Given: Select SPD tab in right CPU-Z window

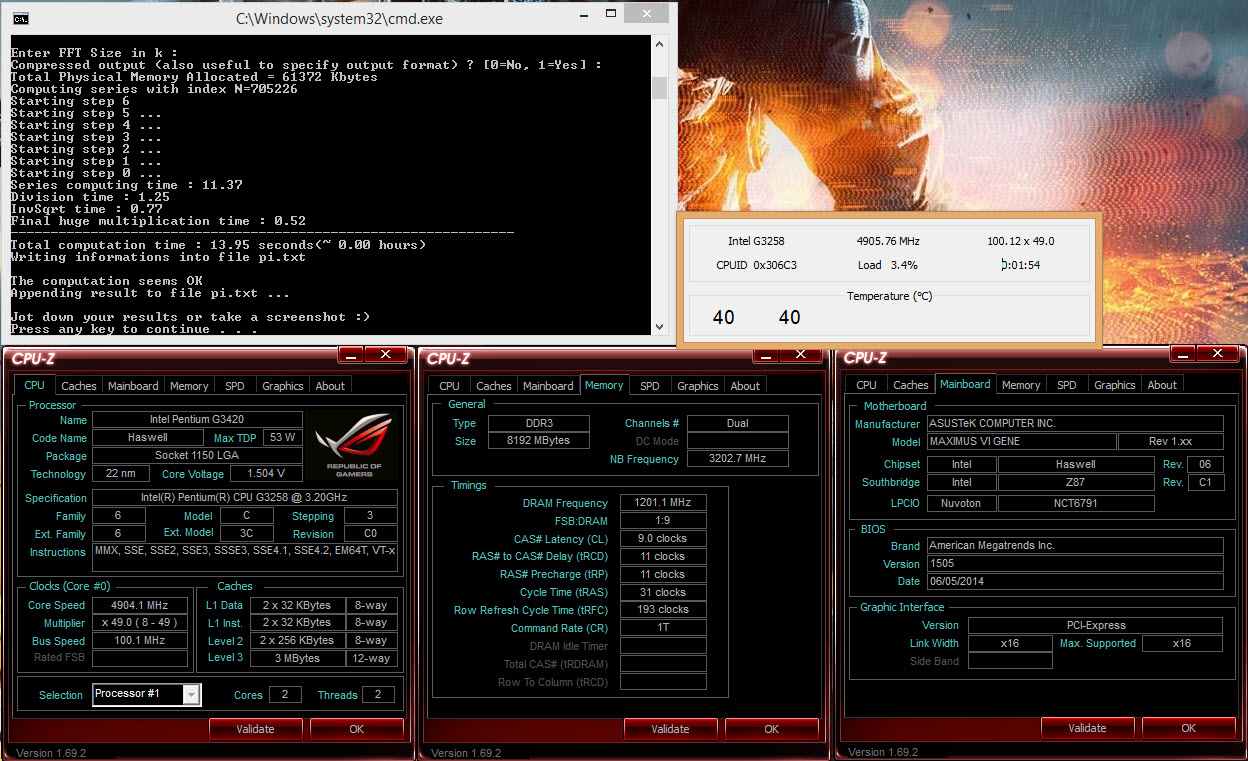Looking at the screenshot, I should pos(1067,385).
